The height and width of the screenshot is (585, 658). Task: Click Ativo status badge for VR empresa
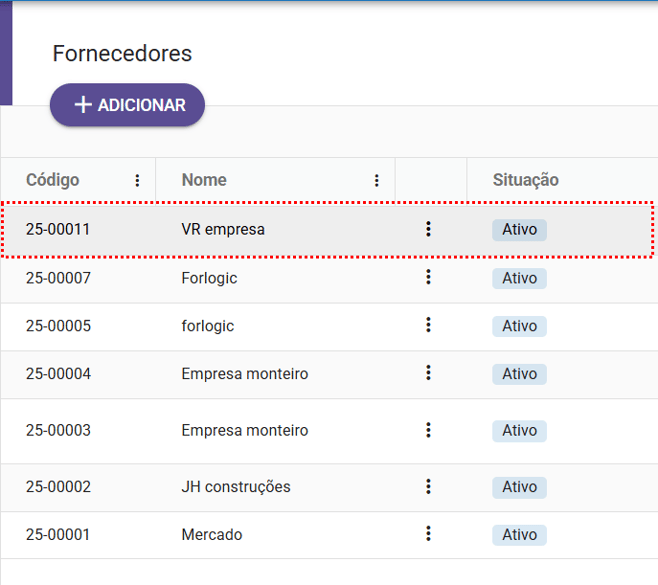[x=519, y=229]
